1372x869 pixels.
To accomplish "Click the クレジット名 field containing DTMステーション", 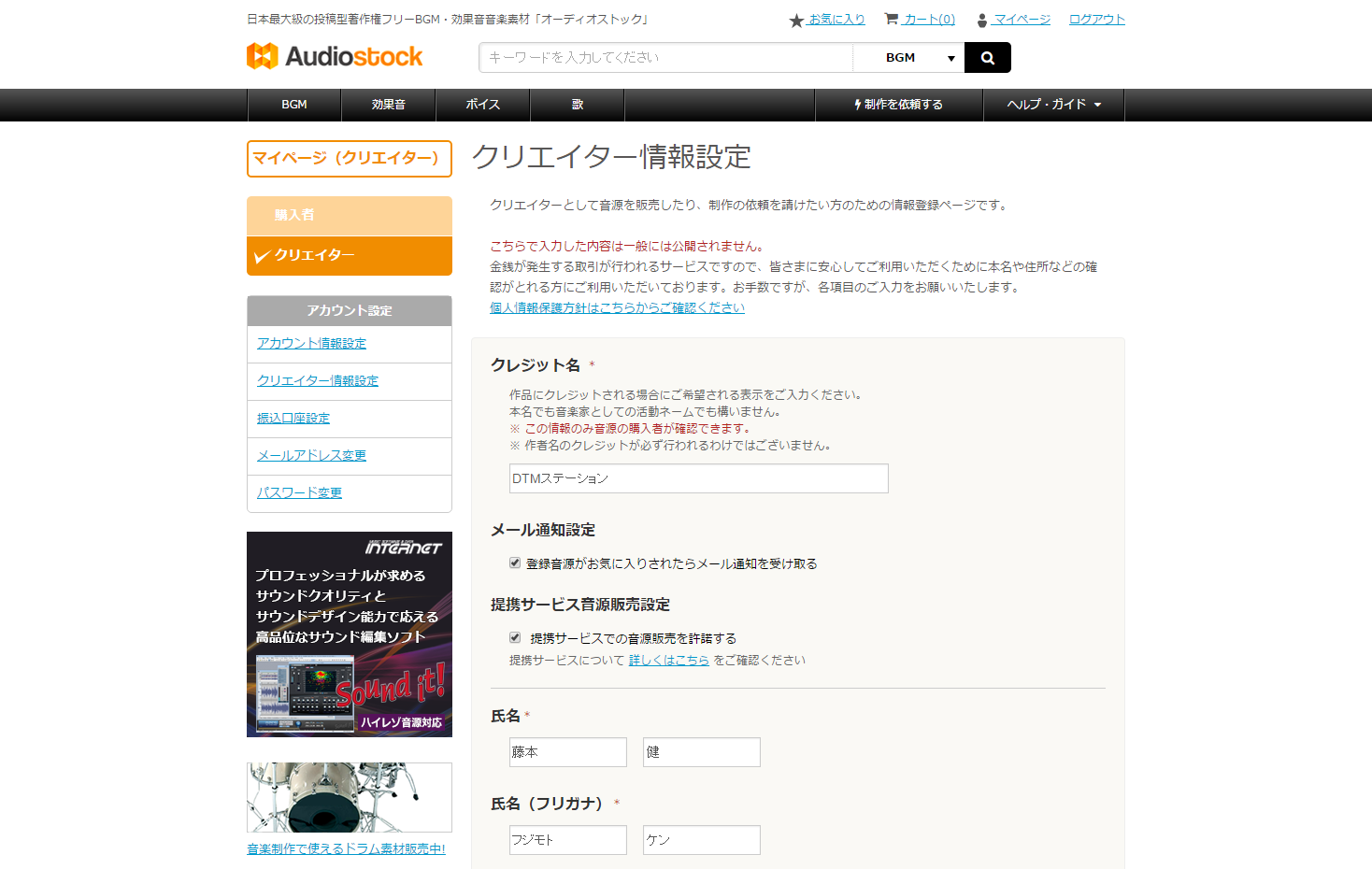I will [699, 478].
